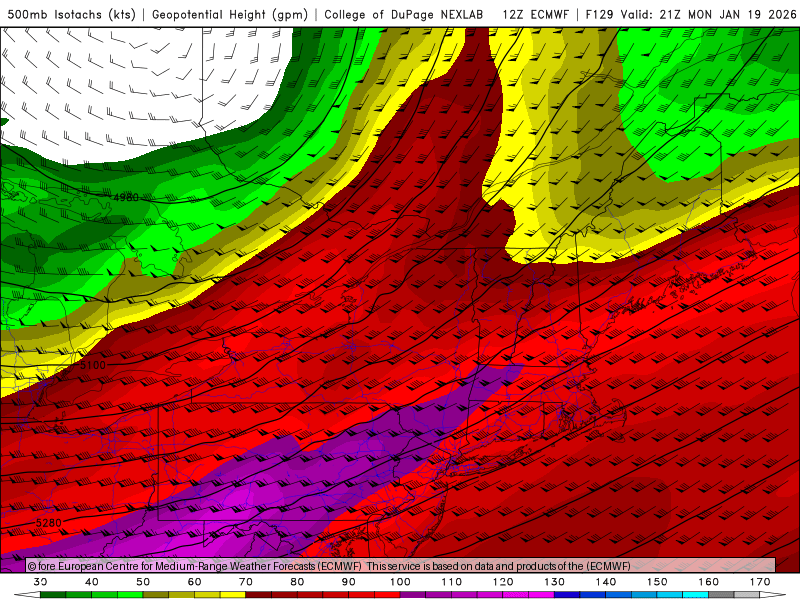Click the 80 tick label on colorbar

297,582
